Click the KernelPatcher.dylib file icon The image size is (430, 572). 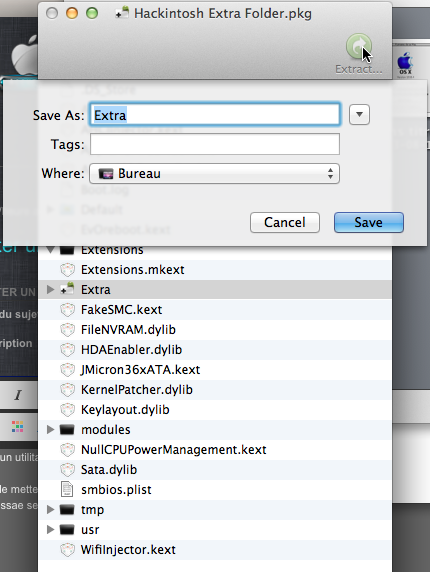[67, 390]
